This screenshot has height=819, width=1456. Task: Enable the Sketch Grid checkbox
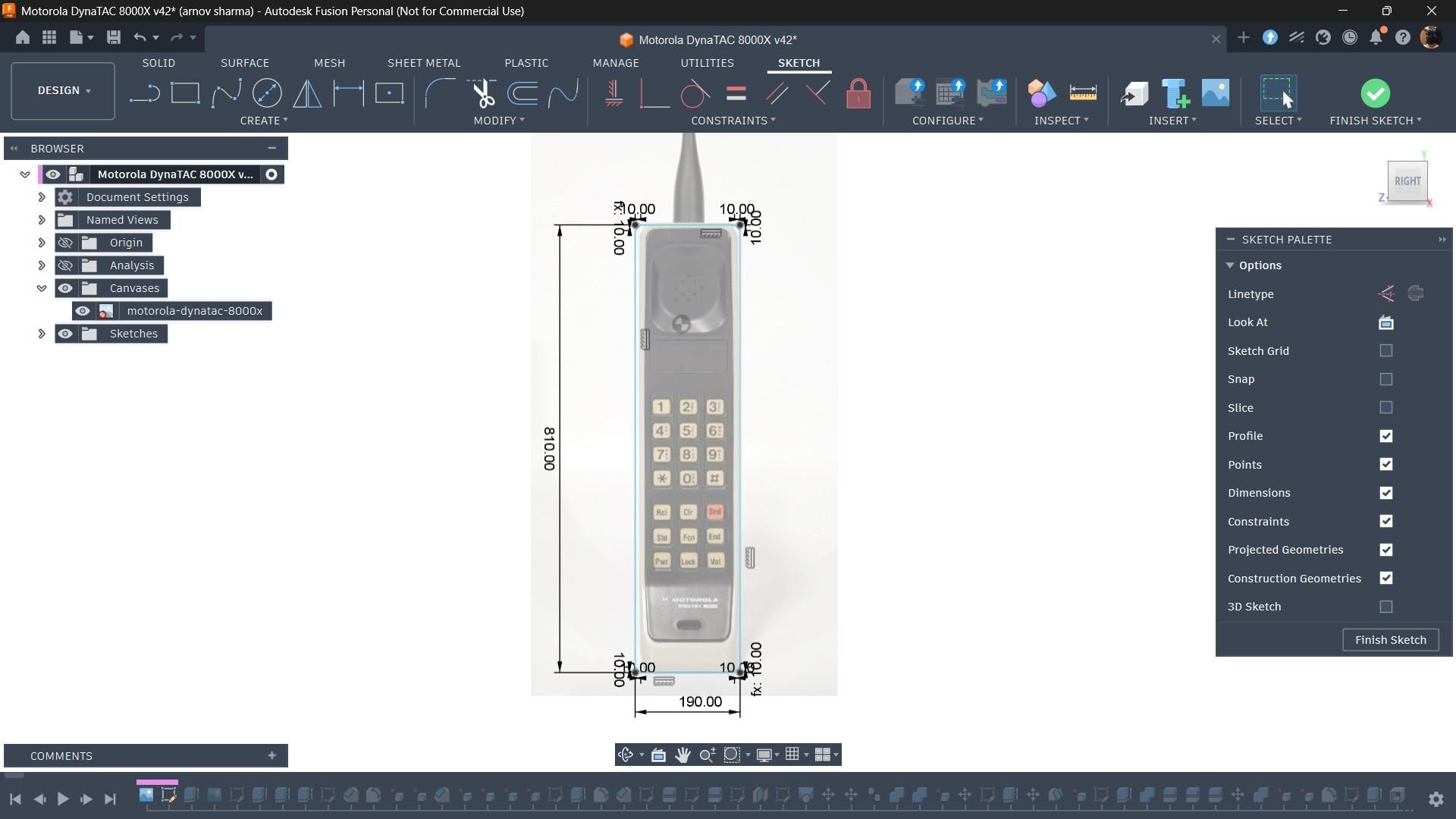pyautogui.click(x=1386, y=350)
